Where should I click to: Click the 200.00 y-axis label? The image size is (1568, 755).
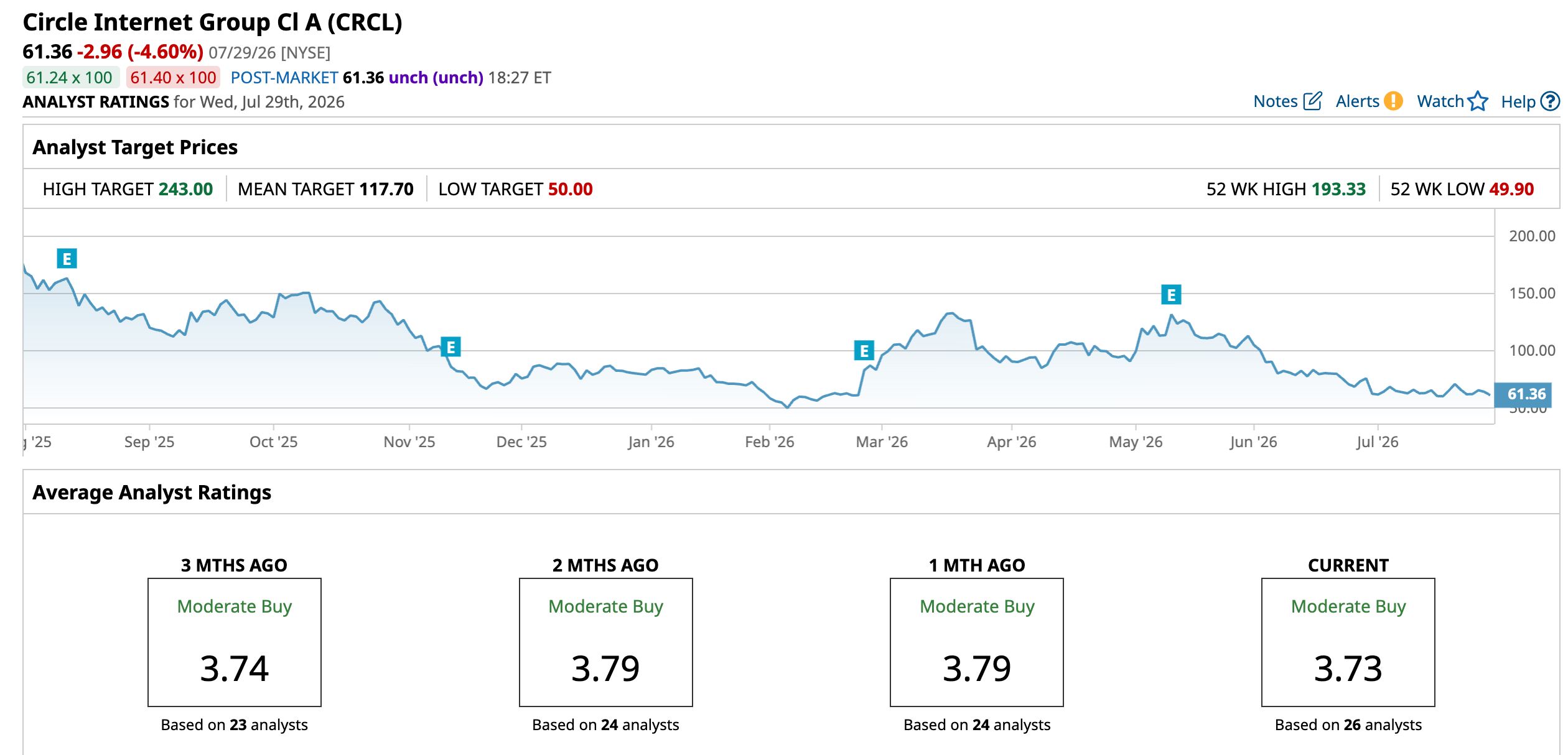[x=1532, y=236]
